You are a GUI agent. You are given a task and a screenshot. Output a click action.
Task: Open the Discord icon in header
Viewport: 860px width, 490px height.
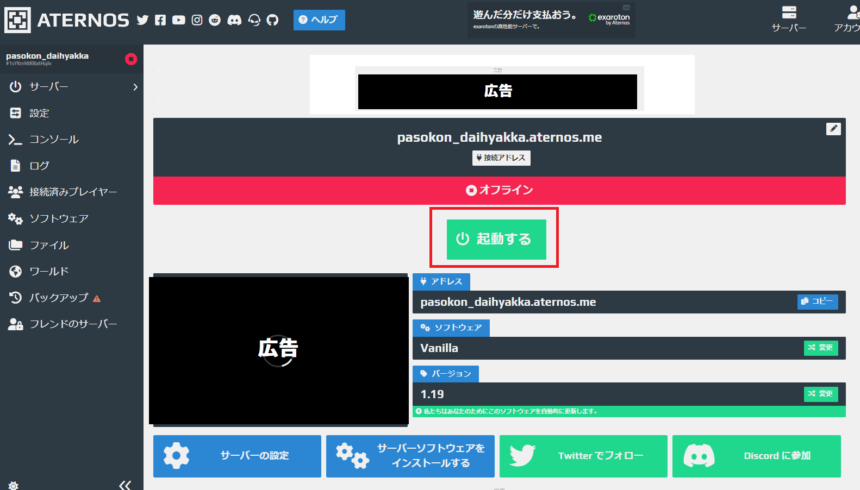(x=234, y=20)
